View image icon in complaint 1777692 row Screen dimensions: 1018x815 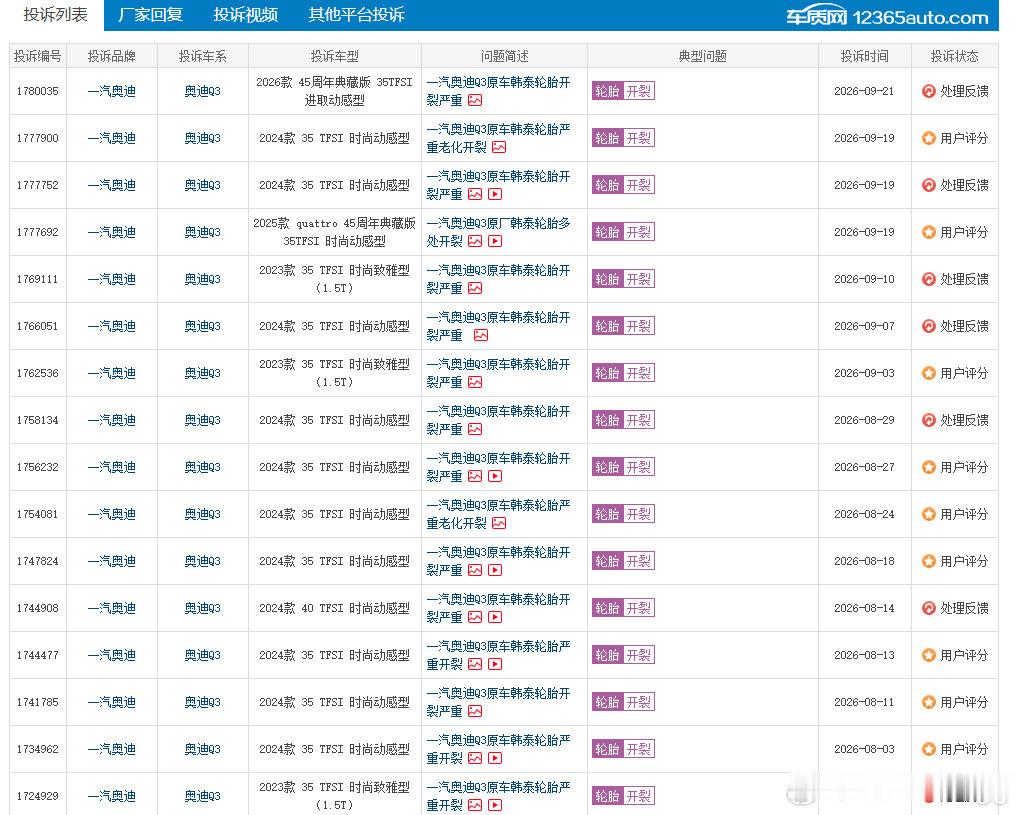(475, 242)
